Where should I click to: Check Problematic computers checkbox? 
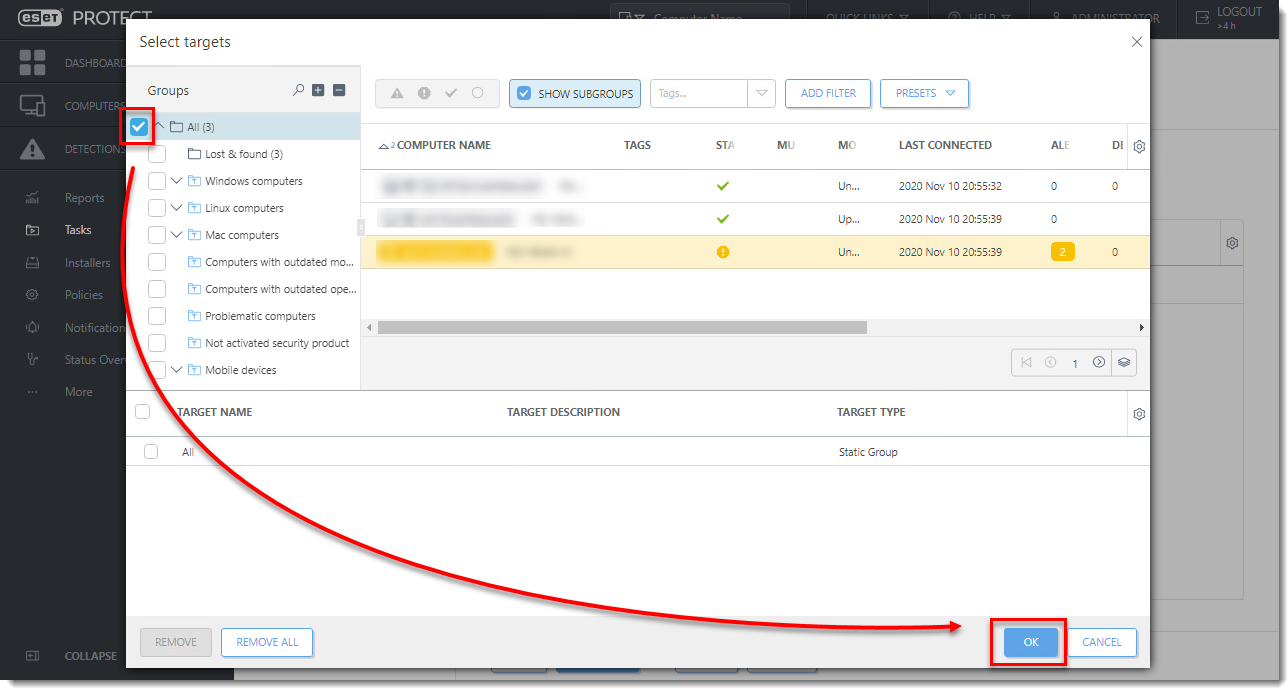(157, 316)
